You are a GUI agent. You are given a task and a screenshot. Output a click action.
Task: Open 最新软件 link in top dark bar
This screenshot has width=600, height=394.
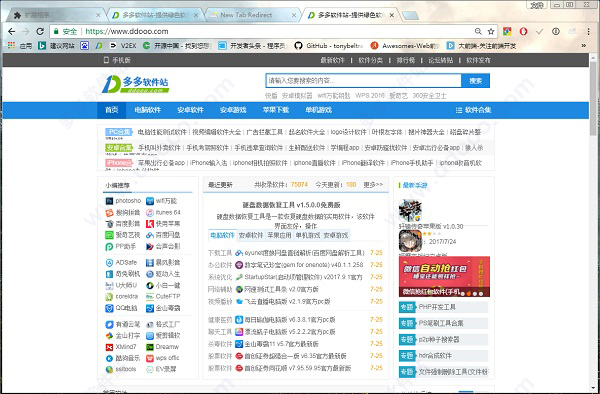pos(333,60)
